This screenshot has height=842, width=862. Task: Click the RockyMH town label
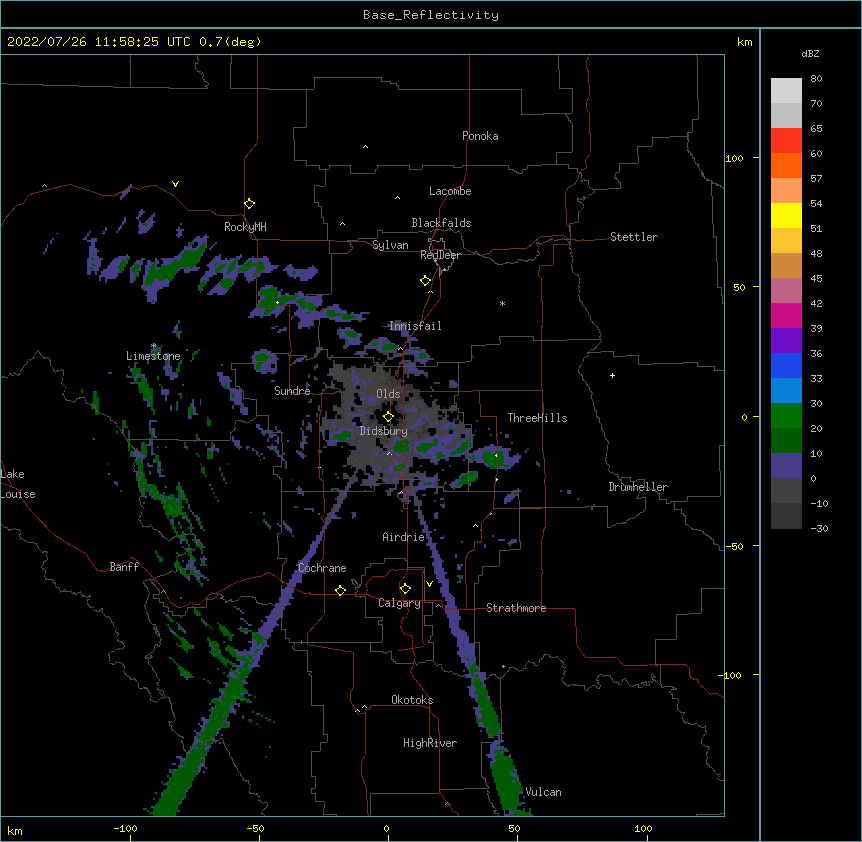point(245,227)
